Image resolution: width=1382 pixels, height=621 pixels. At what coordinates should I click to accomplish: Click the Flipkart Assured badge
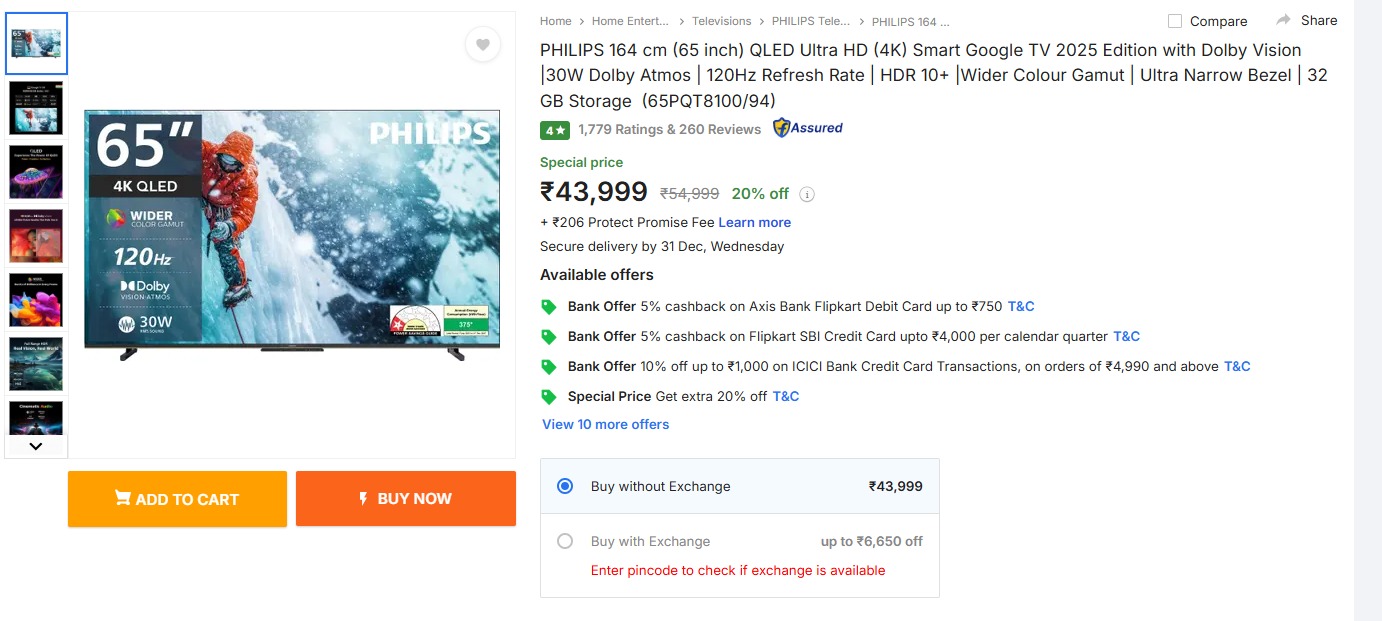[x=807, y=128]
